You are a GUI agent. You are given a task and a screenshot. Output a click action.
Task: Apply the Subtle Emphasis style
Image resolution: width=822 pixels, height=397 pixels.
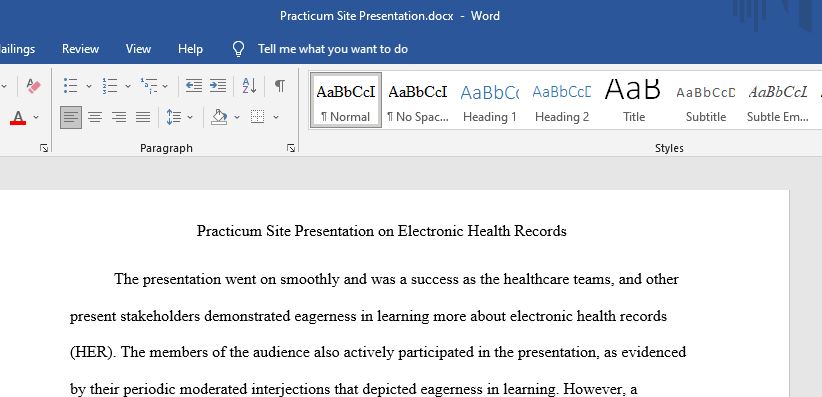(x=778, y=100)
